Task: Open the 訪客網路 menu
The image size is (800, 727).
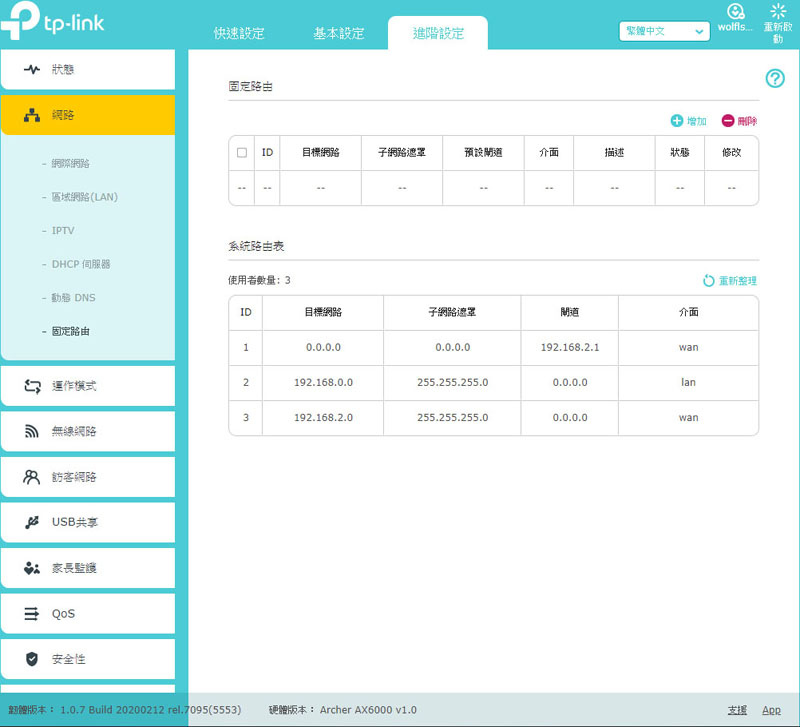Action: coord(88,477)
